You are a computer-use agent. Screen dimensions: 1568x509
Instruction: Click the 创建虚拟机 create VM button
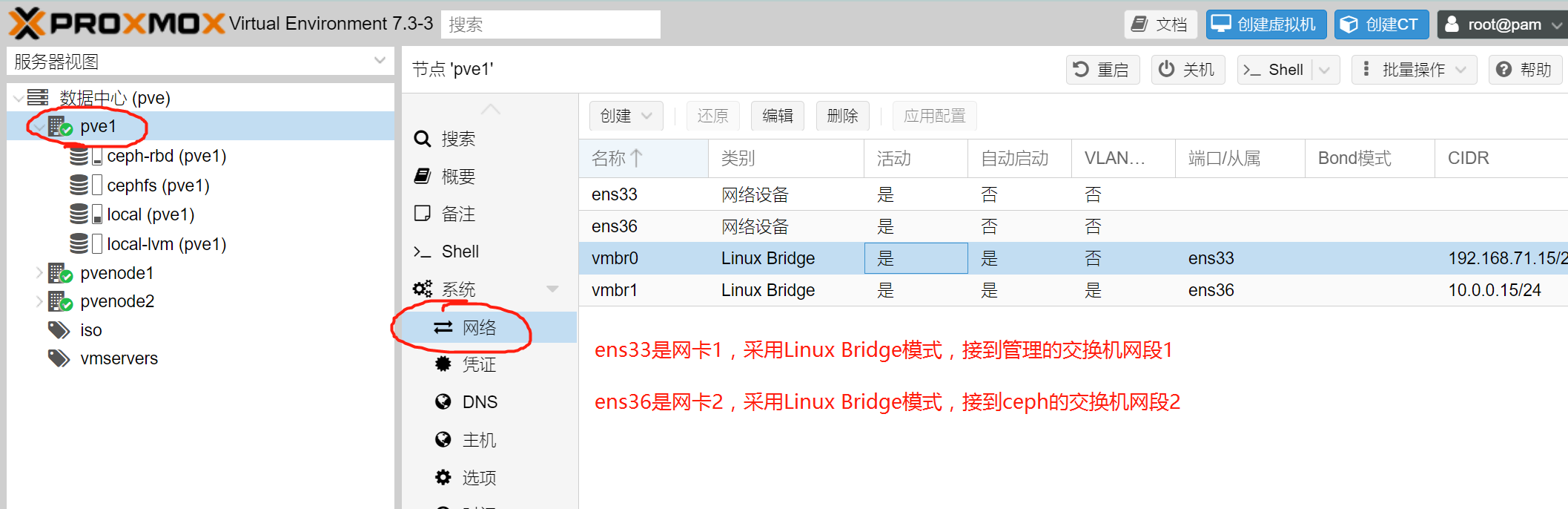click(1266, 23)
